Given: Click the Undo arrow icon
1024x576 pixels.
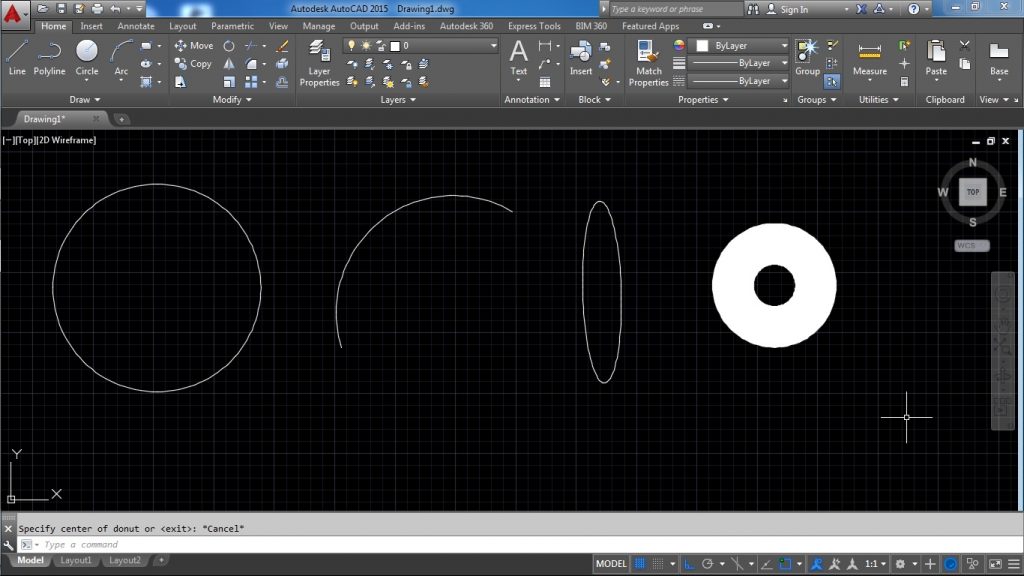Looking at the screenshot, I should point(115,8).
